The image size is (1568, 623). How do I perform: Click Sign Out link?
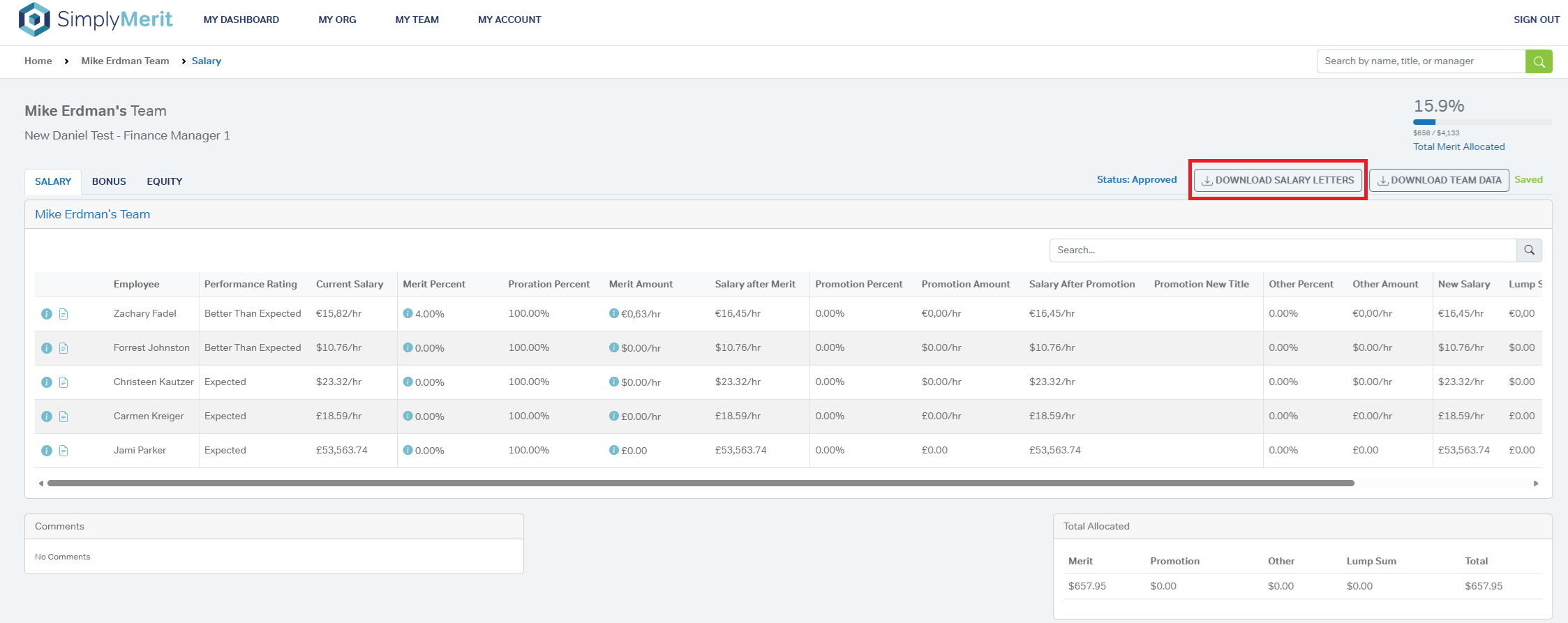[1536, 20]
